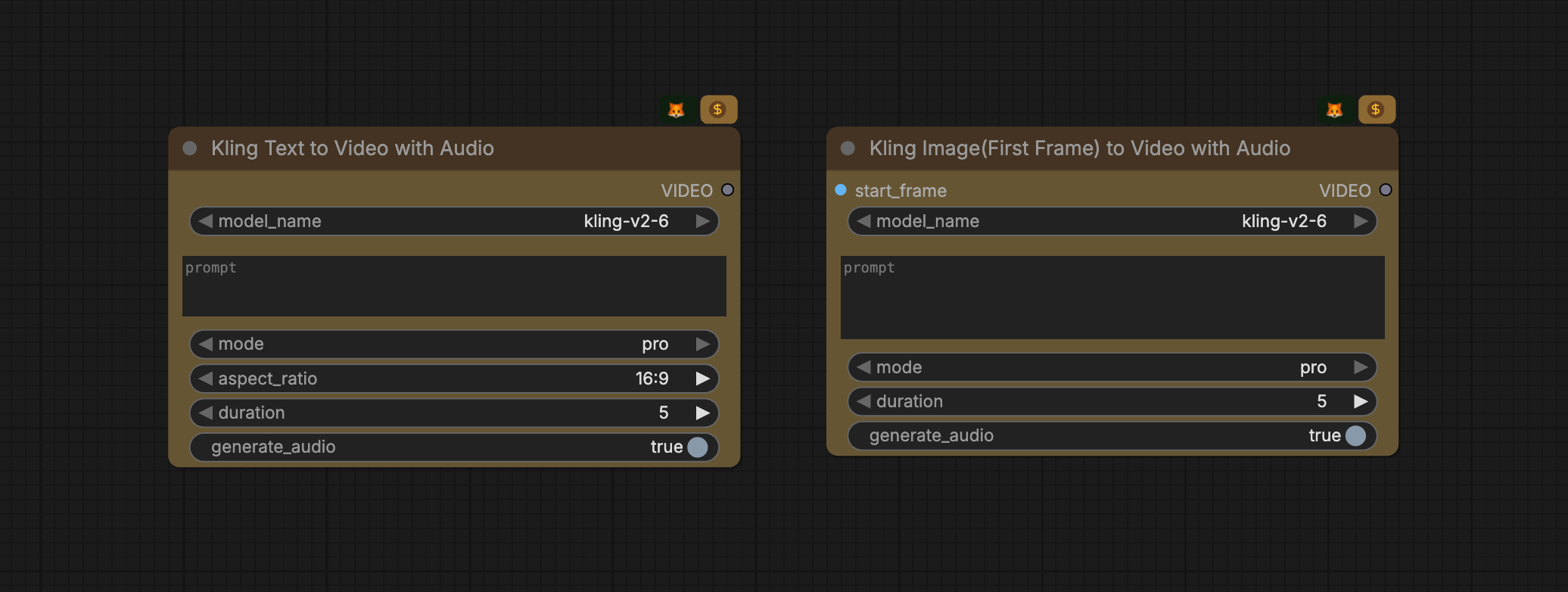The width and height of the screenshot is (1568, 592).
Task: Select next mode in Image to Video node
Action: [1361, 367]
